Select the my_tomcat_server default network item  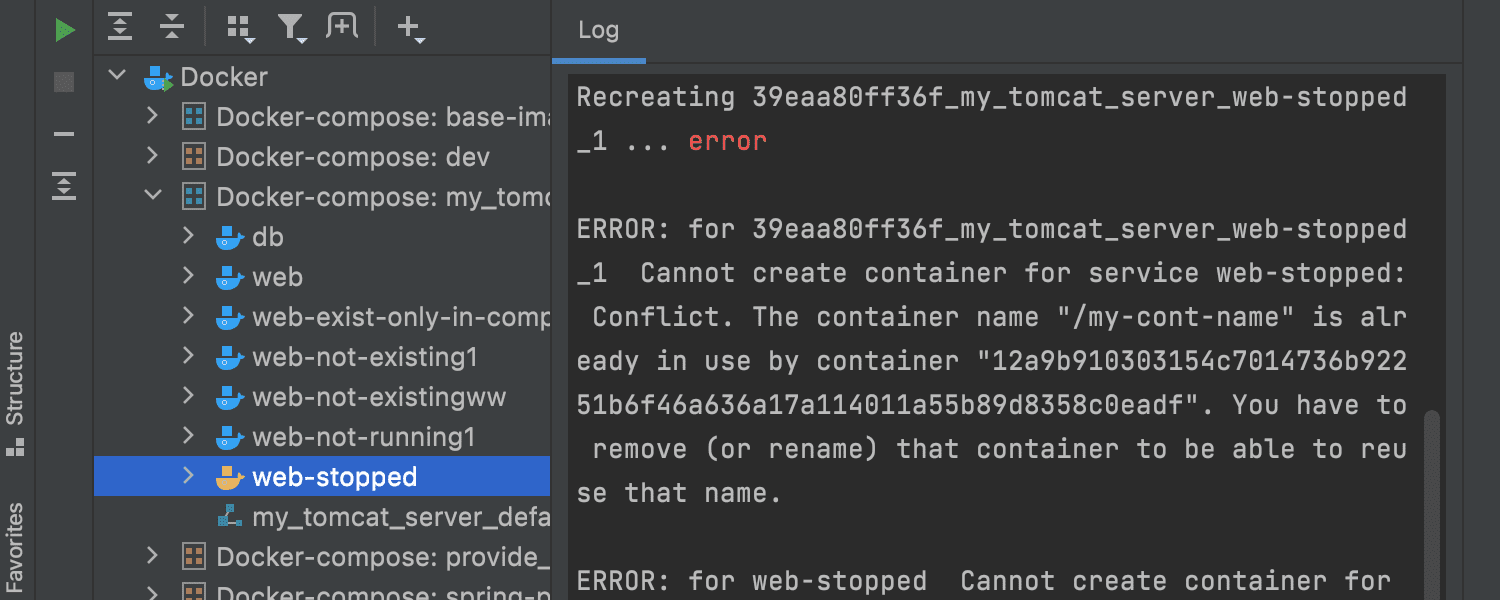[x=400, y=517]
